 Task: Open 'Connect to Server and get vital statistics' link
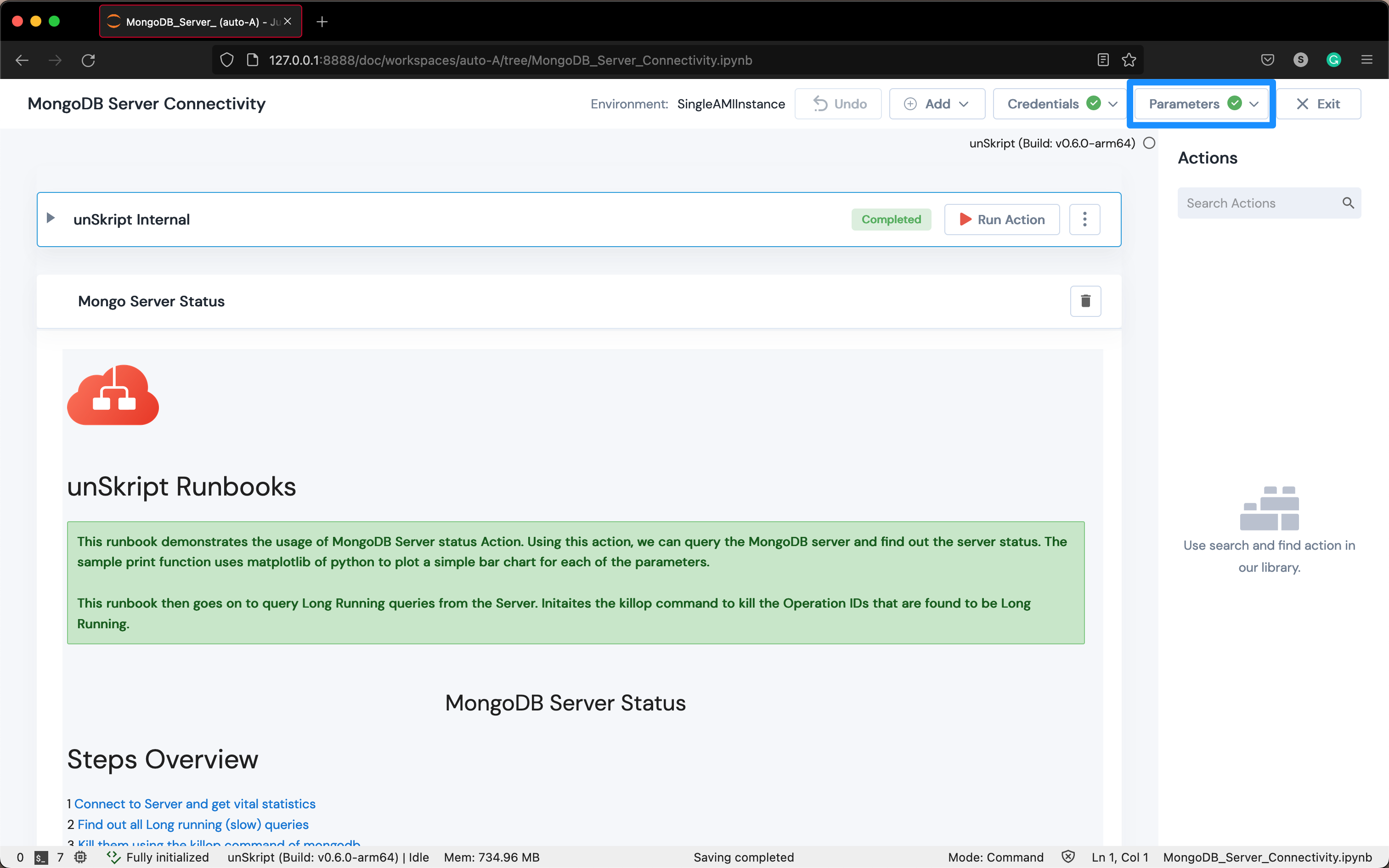pos(195,804)
